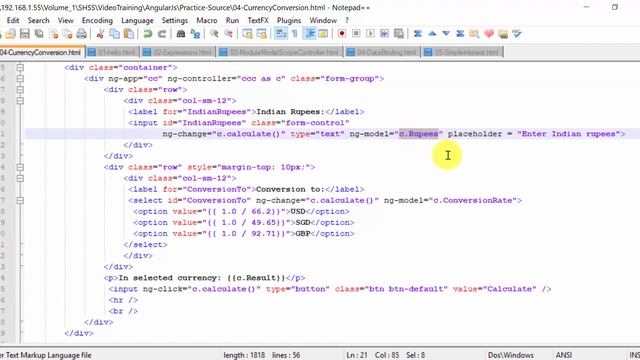640x360 pixels.
Task: Toggle the Indent Guide toolbar icon
Action: [310, 34]
